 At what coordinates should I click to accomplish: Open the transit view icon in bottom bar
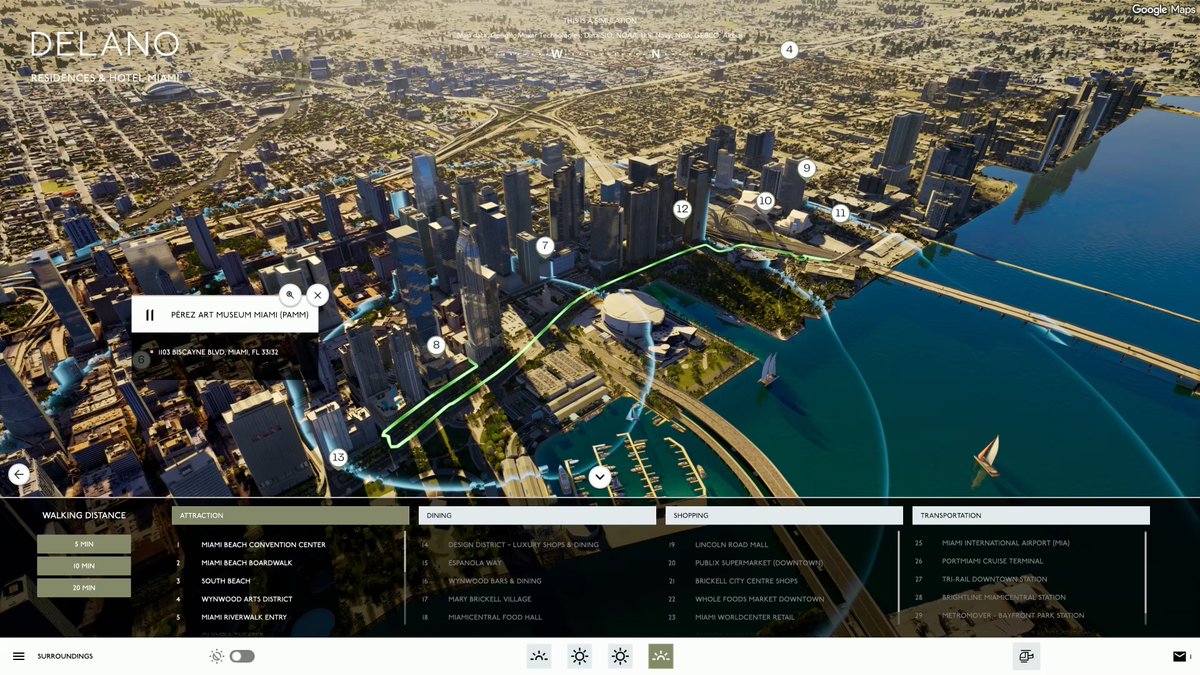(x=1027, y=656)
